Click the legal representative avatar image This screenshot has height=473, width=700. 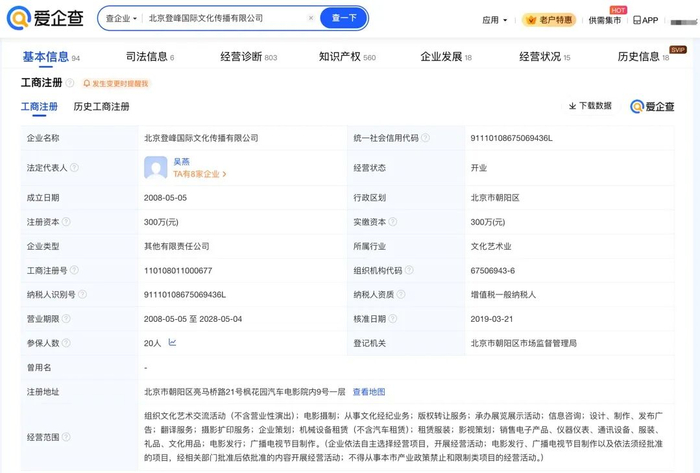pyautogui.click(x=156, y=167)
